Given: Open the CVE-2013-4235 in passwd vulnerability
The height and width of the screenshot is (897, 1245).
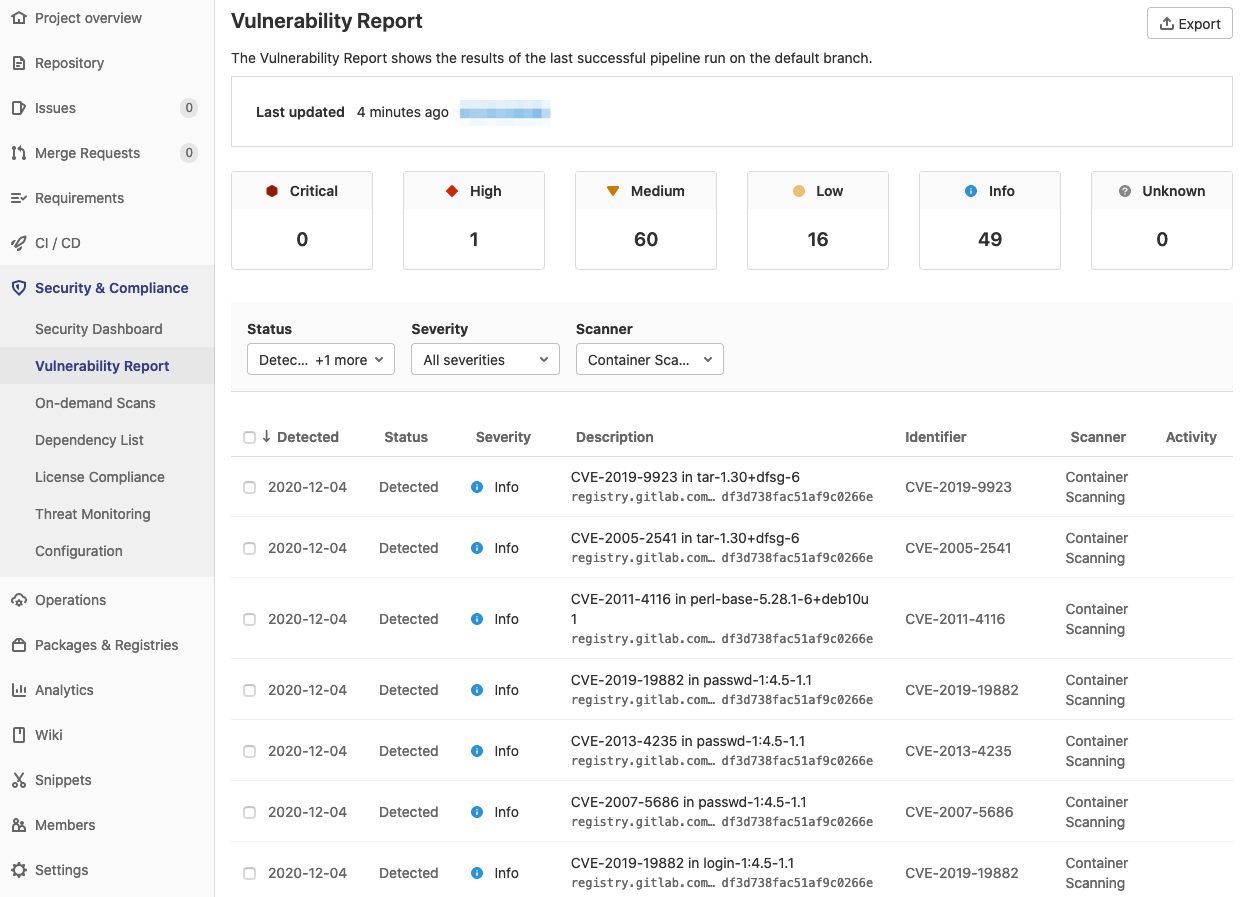Looking at the screenshot, I should pos(687,741).
